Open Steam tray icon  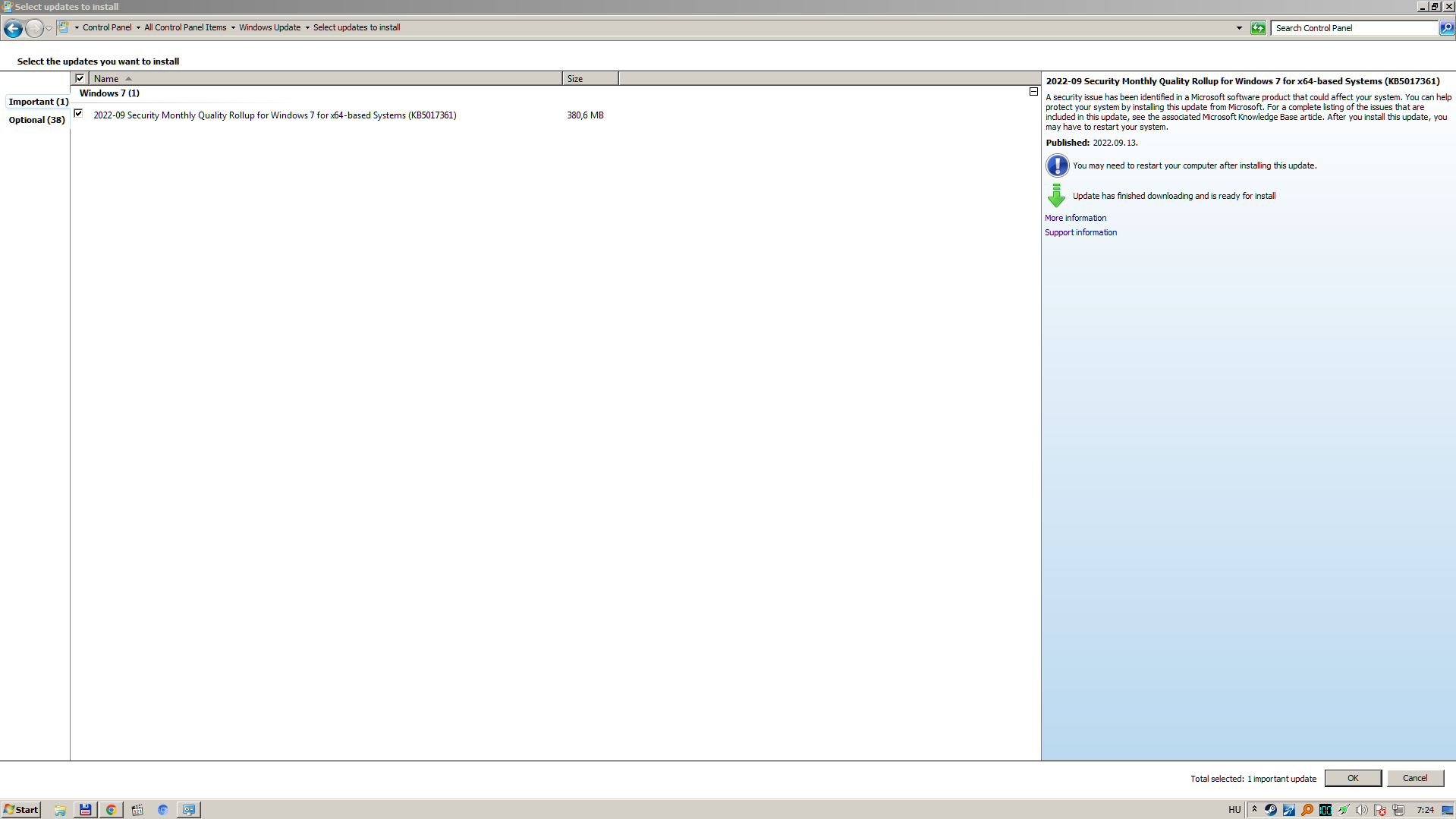coord(1271,810)
